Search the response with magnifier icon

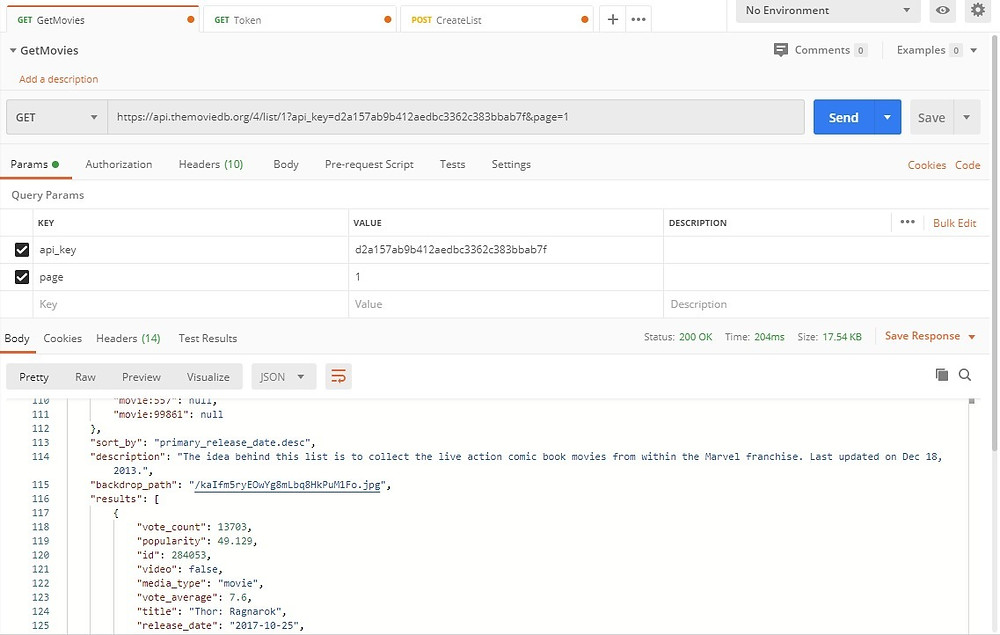click(x=965, y=375)
